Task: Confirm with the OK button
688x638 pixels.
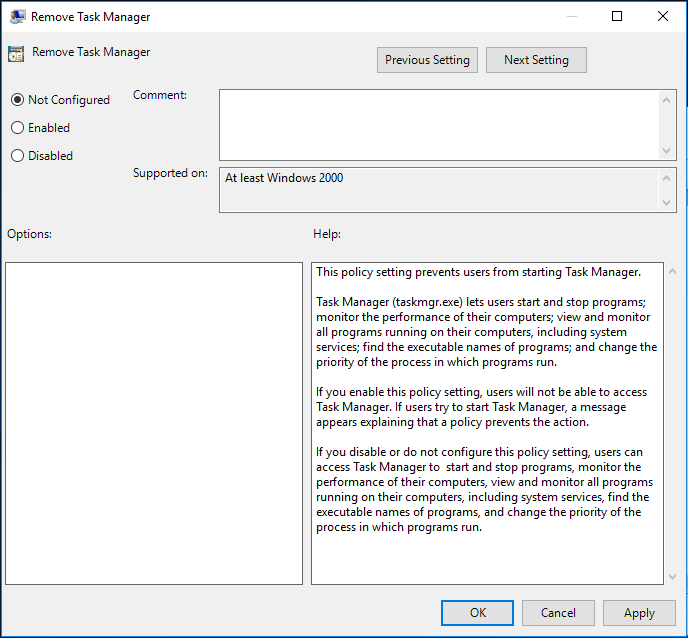Action: 477,613
